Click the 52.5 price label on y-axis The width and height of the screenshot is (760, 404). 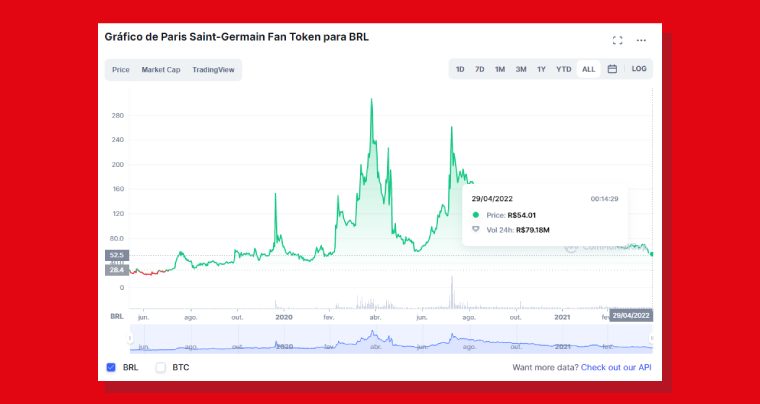coord(117,255)
